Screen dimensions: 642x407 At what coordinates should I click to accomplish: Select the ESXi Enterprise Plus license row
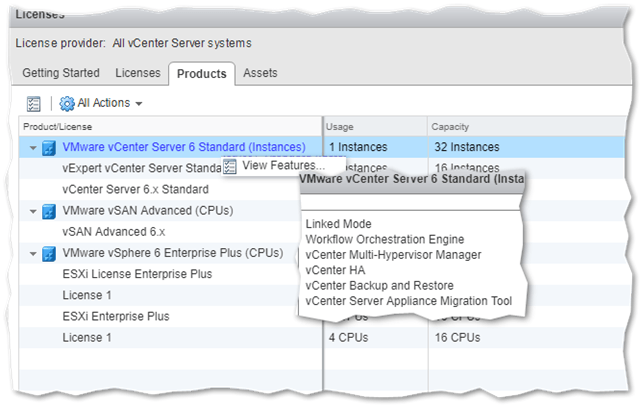[115, 317]
